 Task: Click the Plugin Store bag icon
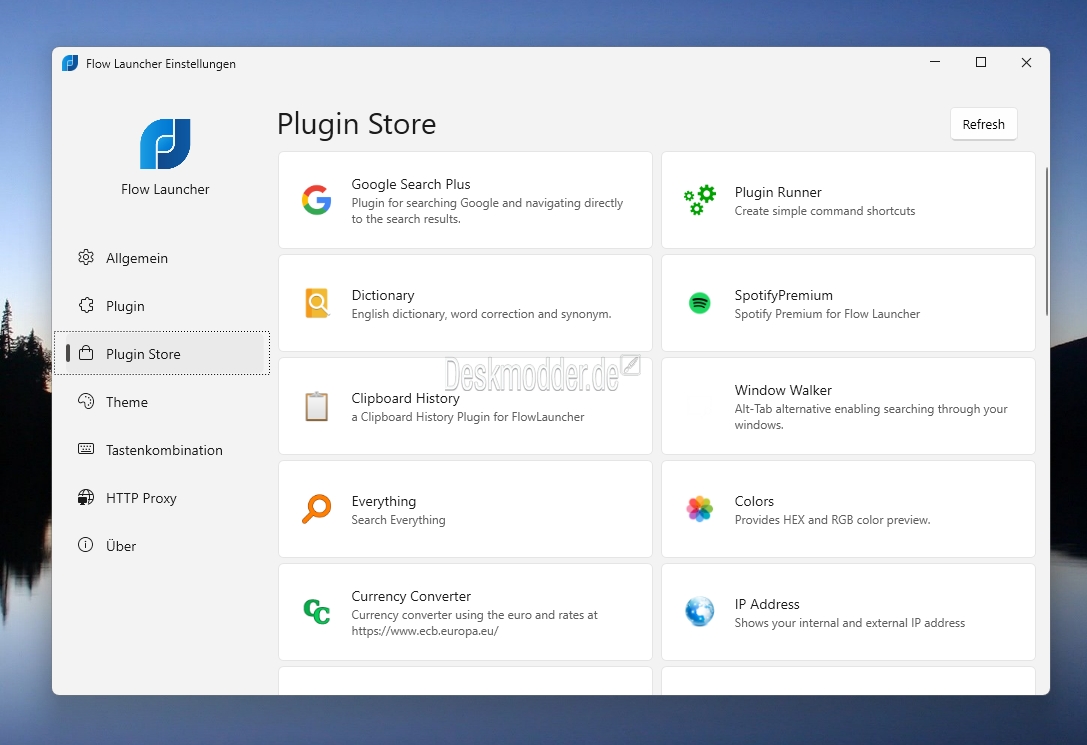click(86, 353)
